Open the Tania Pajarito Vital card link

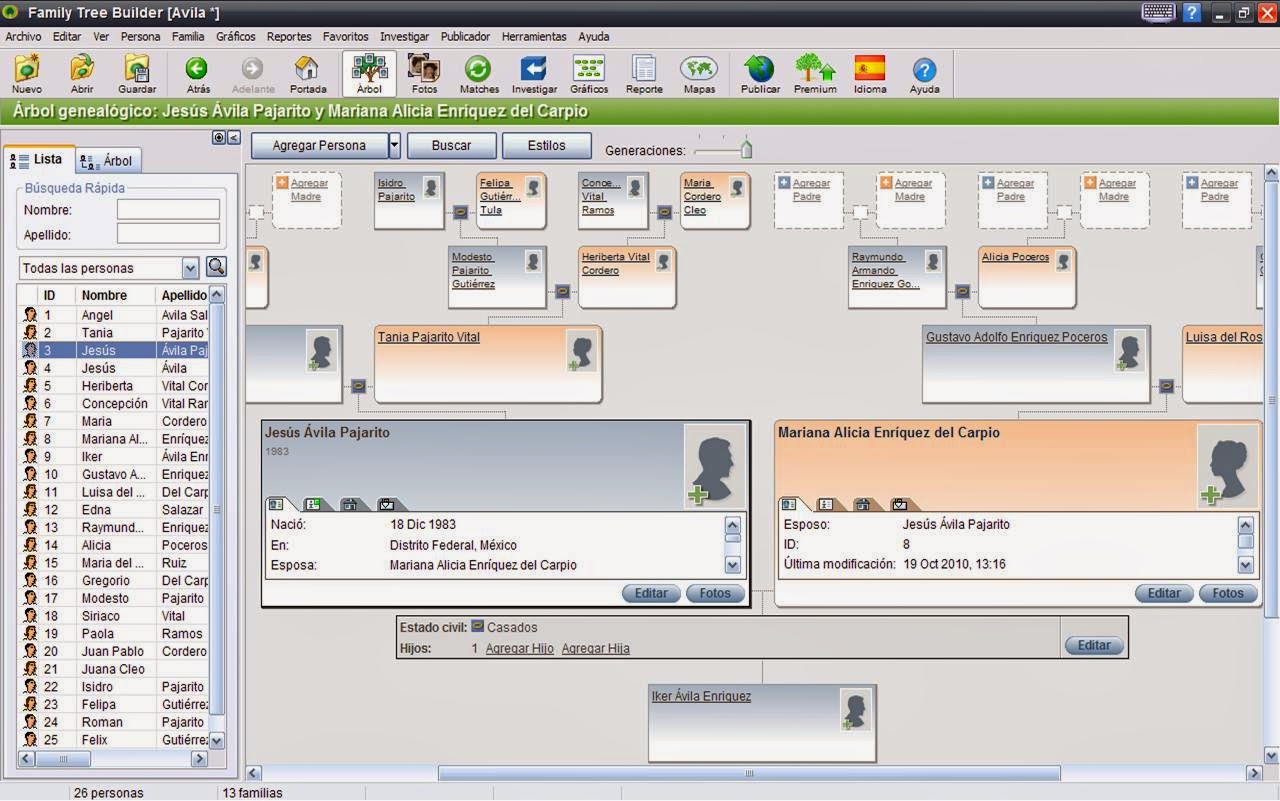pos(429,337)
